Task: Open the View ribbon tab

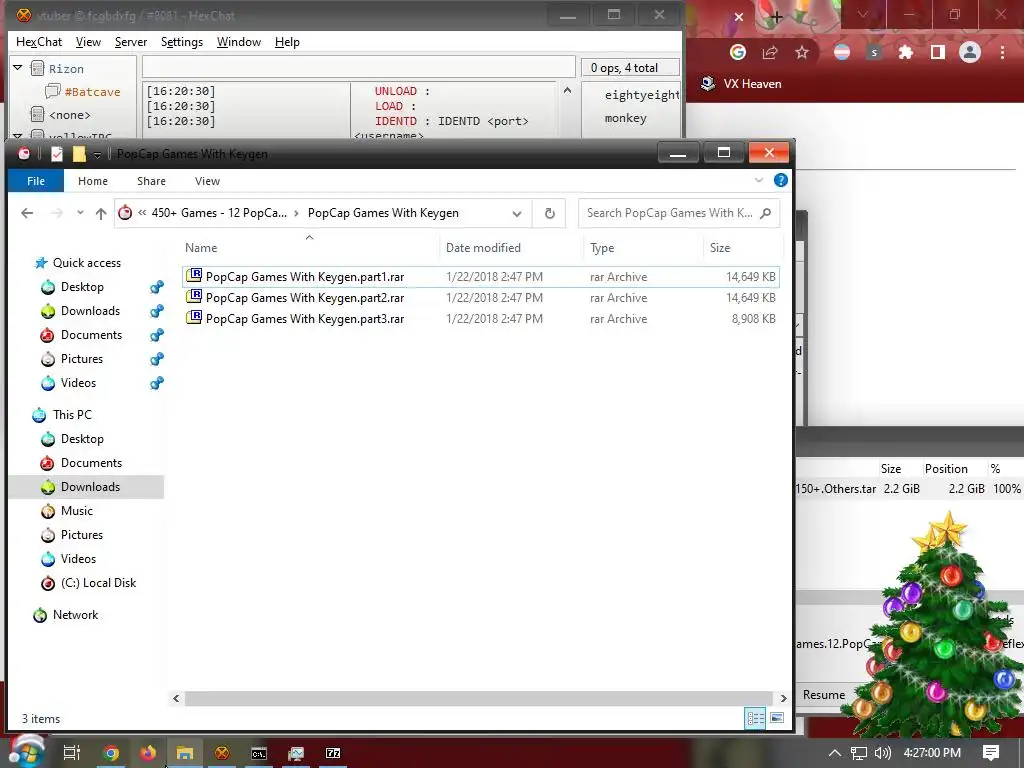Action: pyautogui.click(x=207, y=181)
